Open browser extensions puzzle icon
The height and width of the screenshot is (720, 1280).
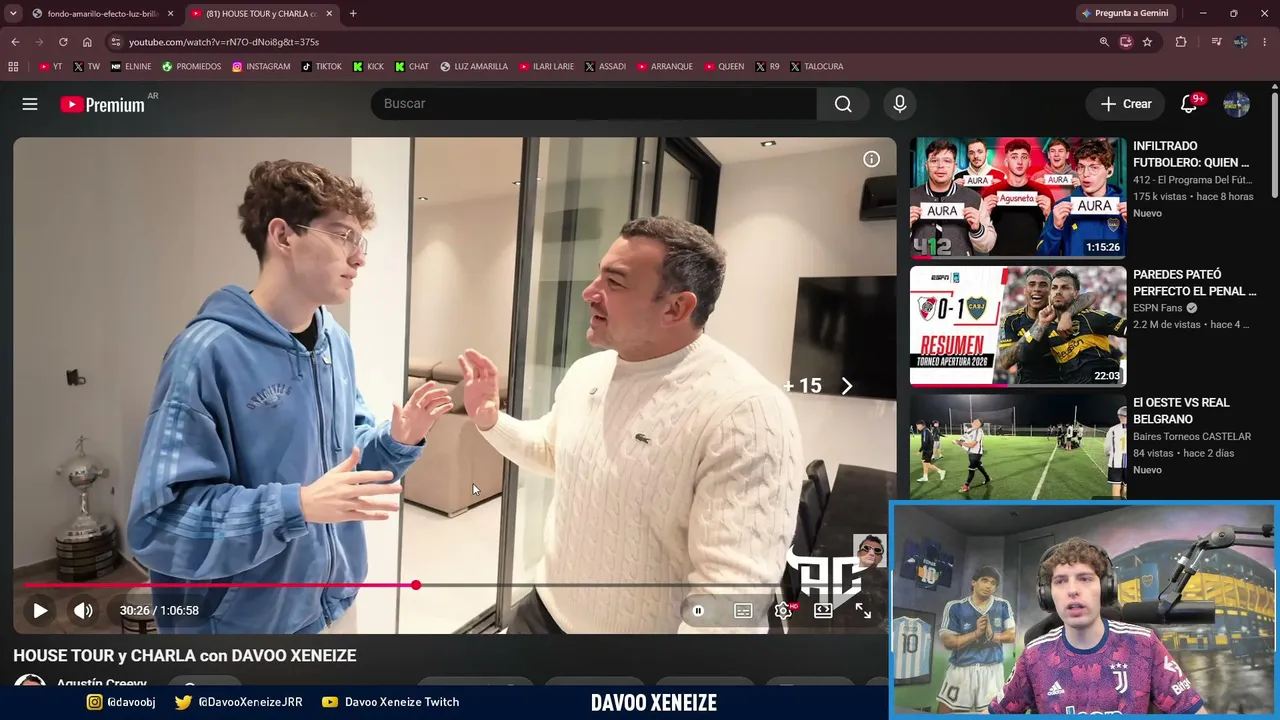point(1181,42)
